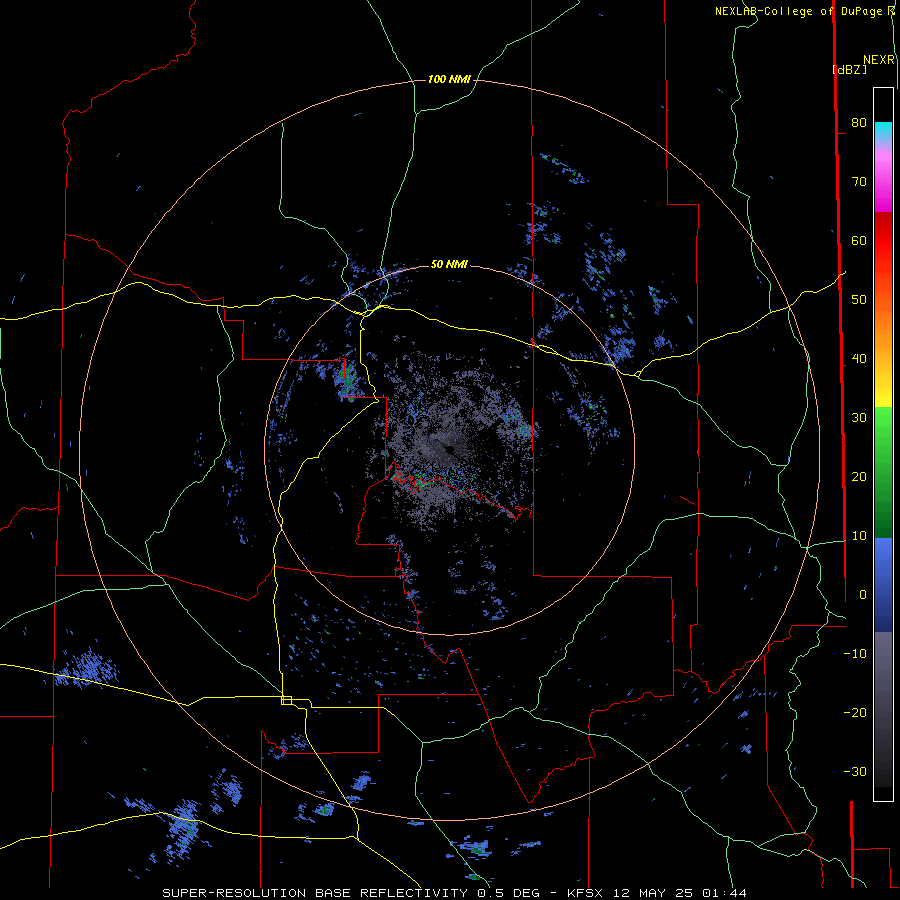
Task: Click the KFSX station identifier in caption
Action: pos(585,893)
